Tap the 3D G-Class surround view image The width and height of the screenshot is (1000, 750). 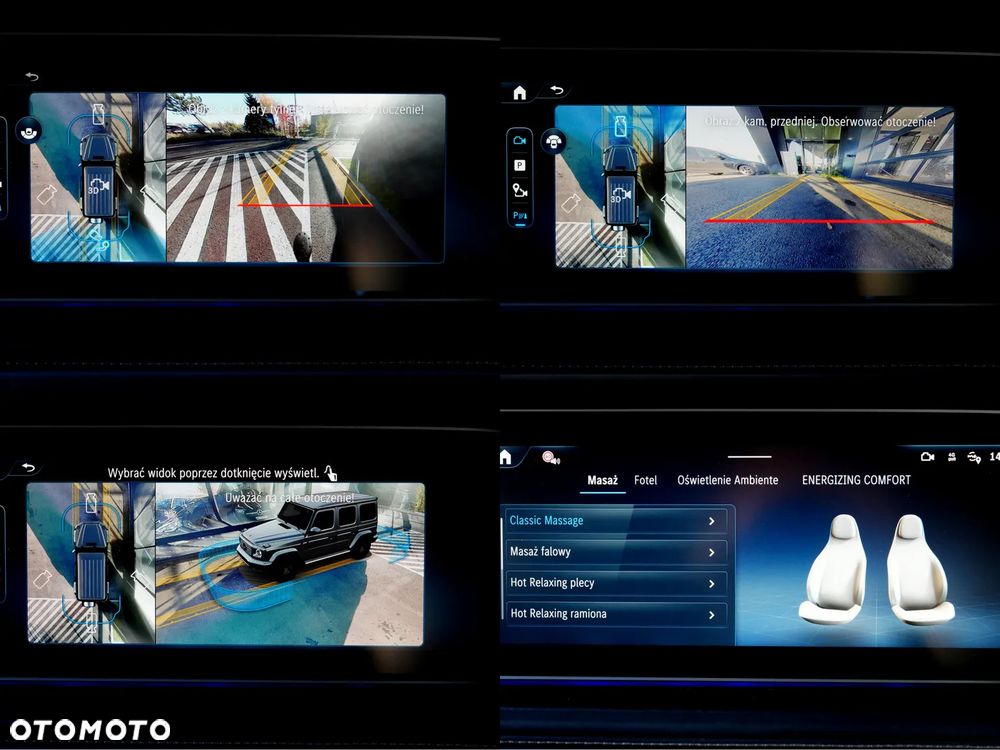coord(290,564)
